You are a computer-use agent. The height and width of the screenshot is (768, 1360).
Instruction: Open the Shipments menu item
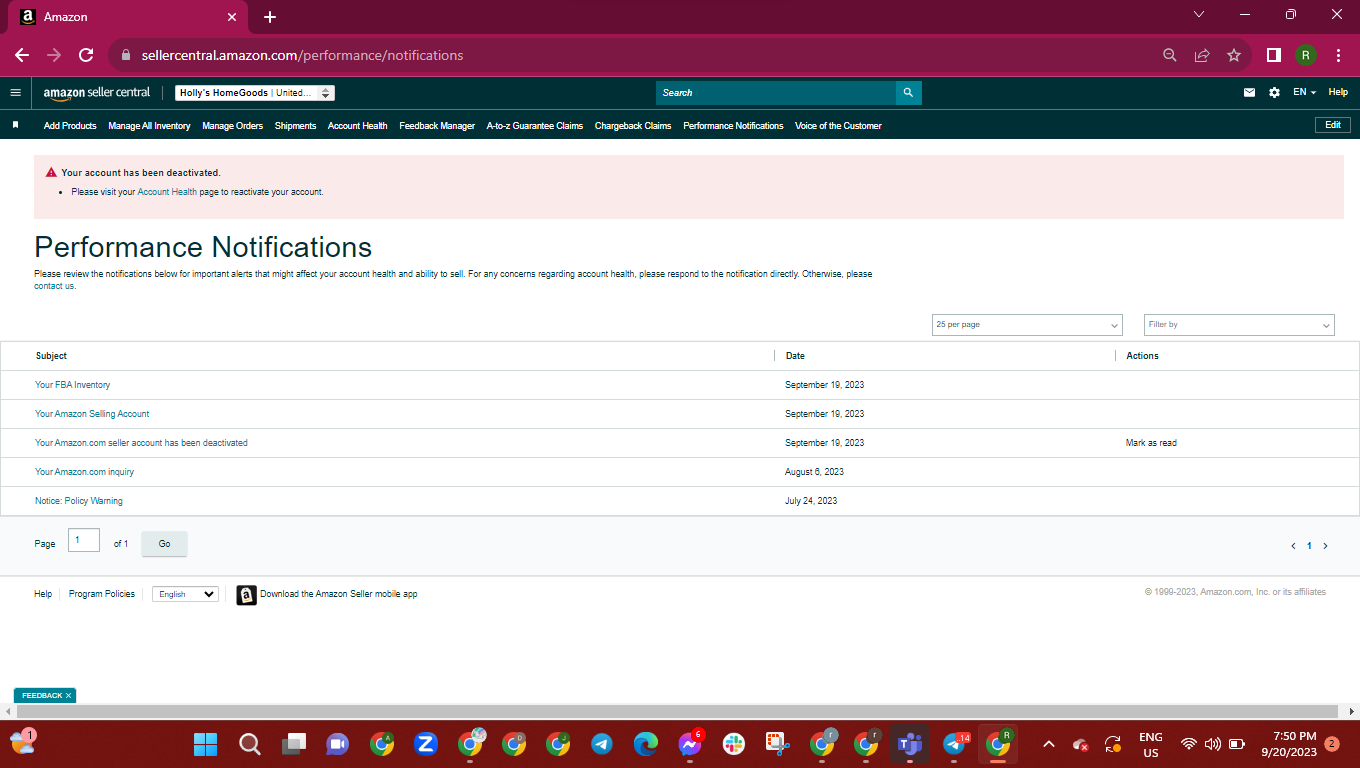point(295,126)
